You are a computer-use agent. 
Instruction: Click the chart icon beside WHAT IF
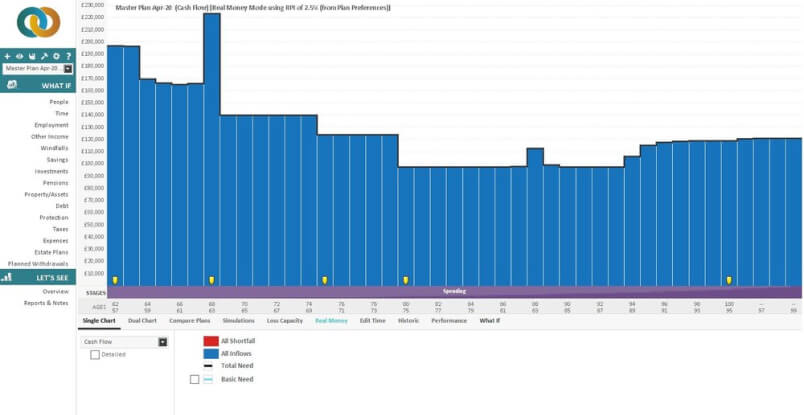tap(12, 85)
